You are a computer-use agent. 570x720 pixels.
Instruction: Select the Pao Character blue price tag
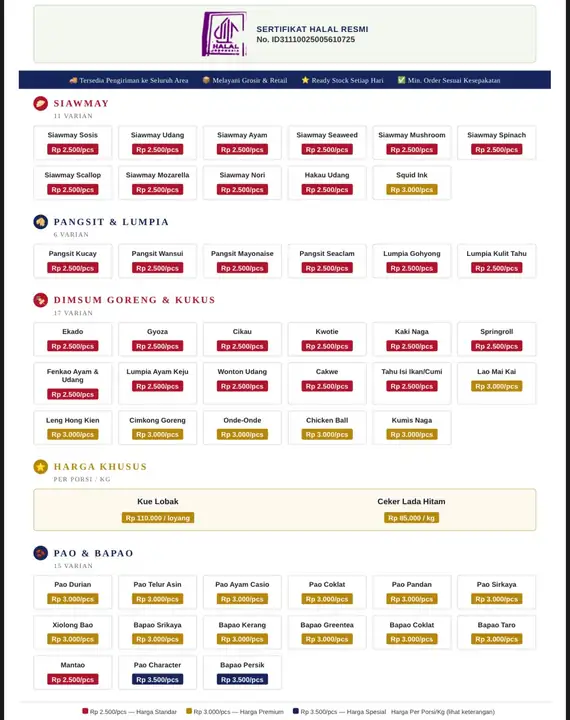pyautogui.click(x=158, y=680)
